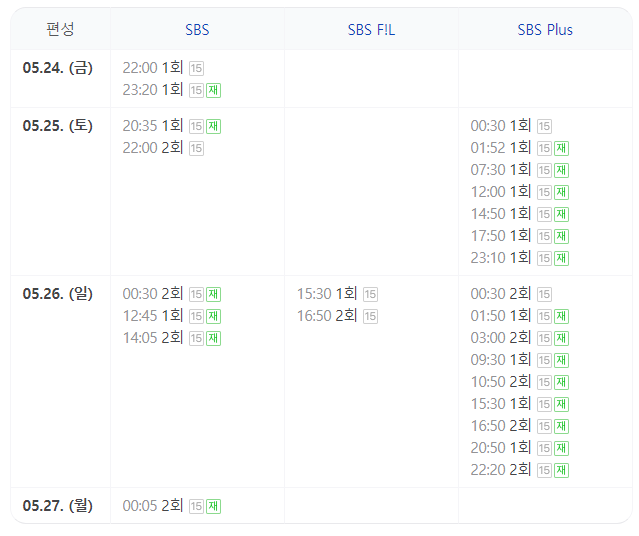Screen dimensions: 639x536
Task: Click the SBS Plus 07:30 1회 entry
Action: pos(501,170)
